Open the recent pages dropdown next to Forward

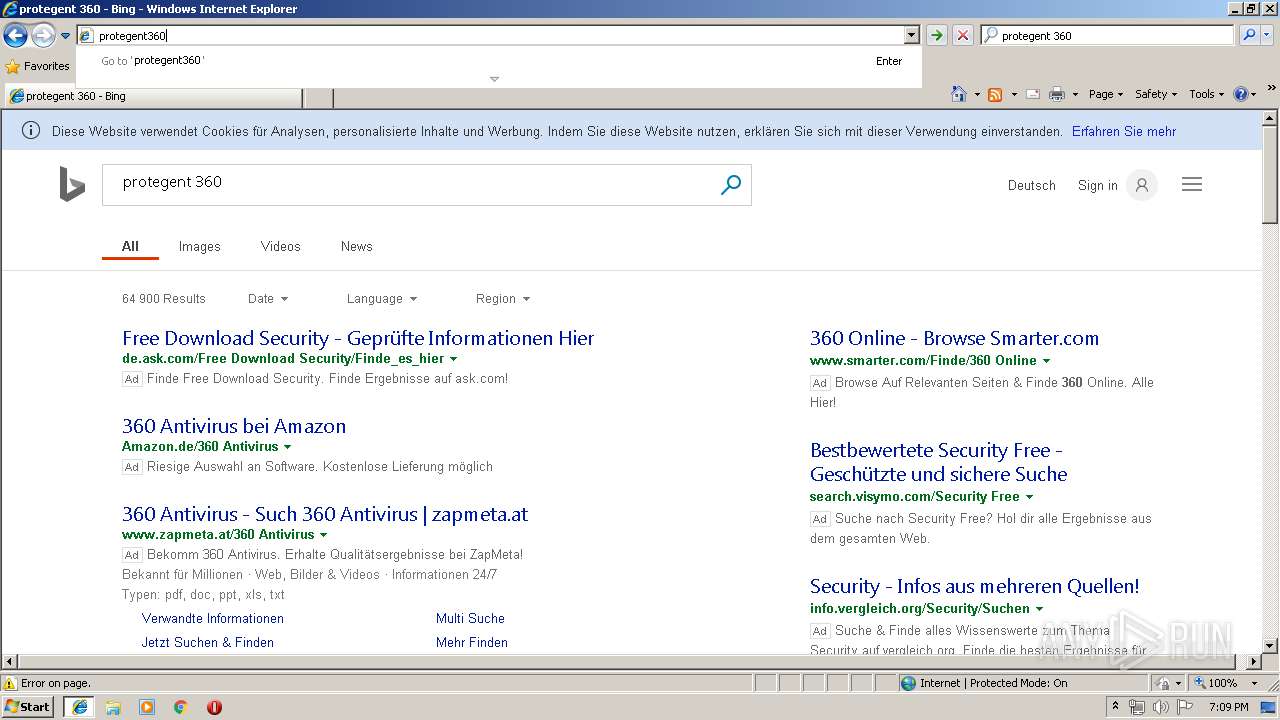[65, 36]
